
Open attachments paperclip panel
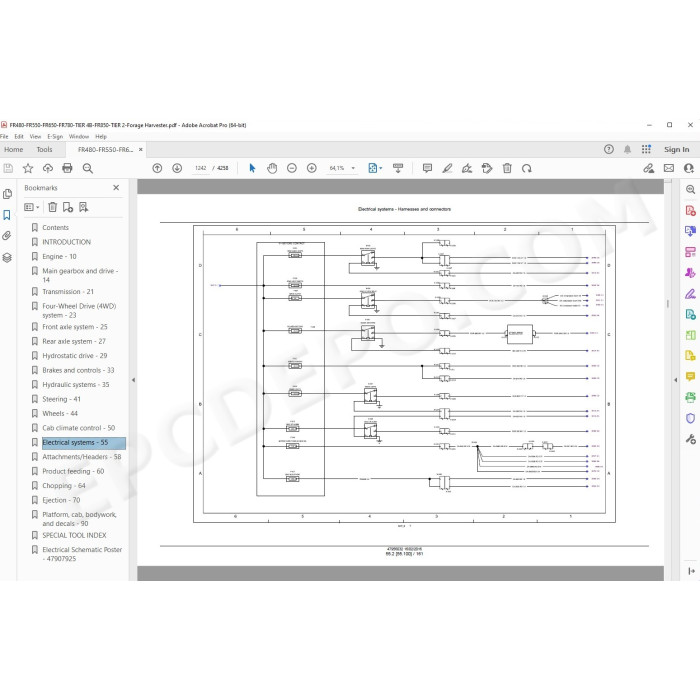7,236
